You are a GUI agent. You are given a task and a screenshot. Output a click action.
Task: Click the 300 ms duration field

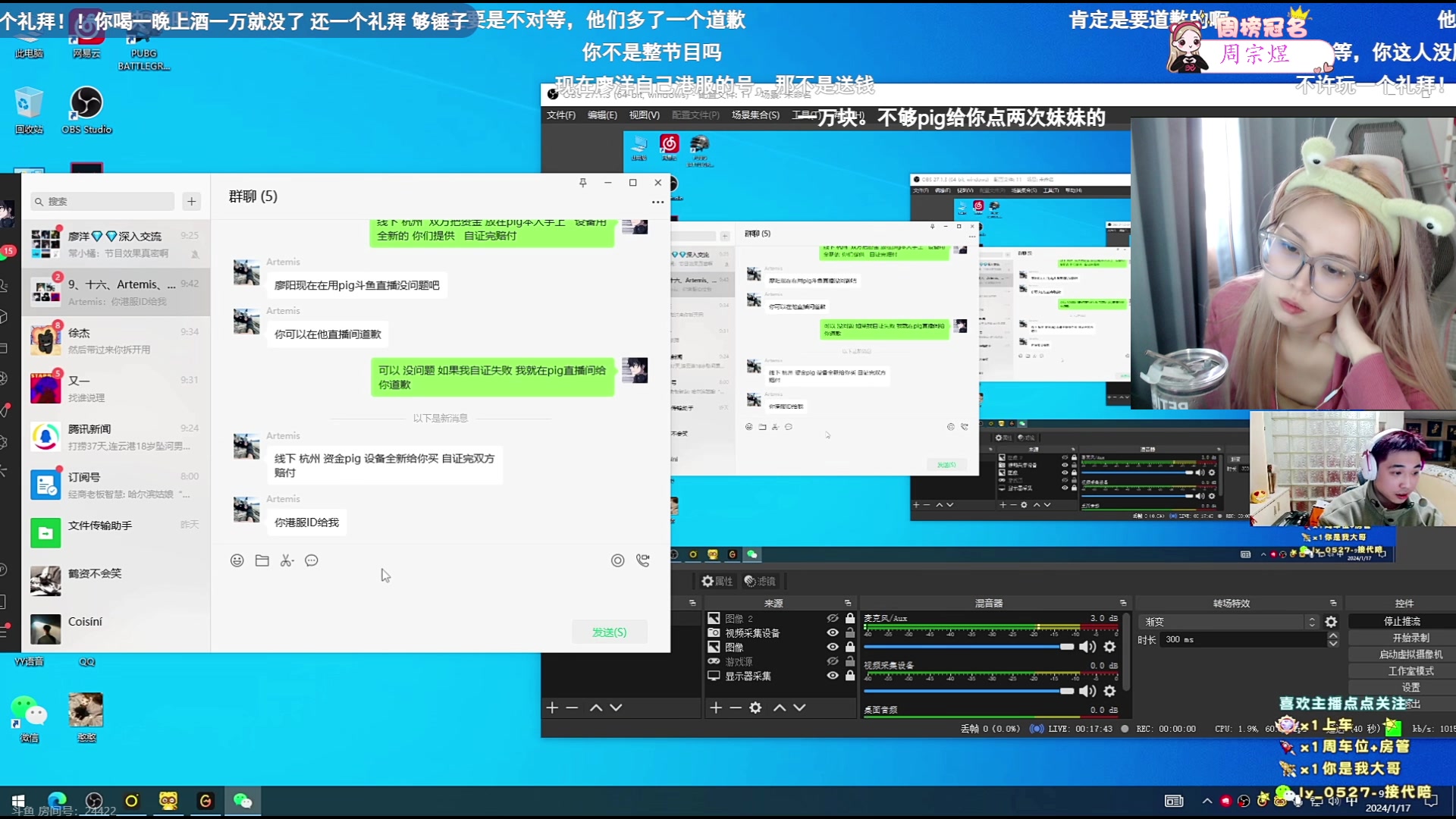[x=1244, y=639]
